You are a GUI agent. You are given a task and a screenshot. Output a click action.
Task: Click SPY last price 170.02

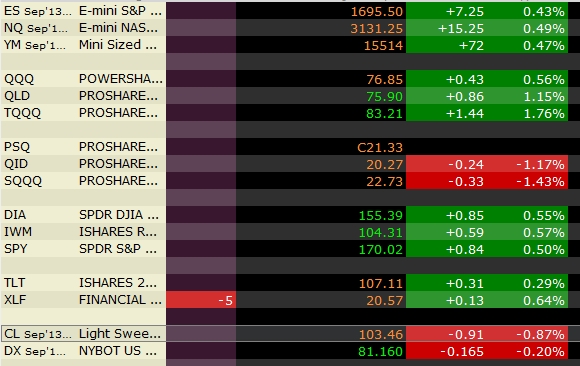[x=381, y=249]
